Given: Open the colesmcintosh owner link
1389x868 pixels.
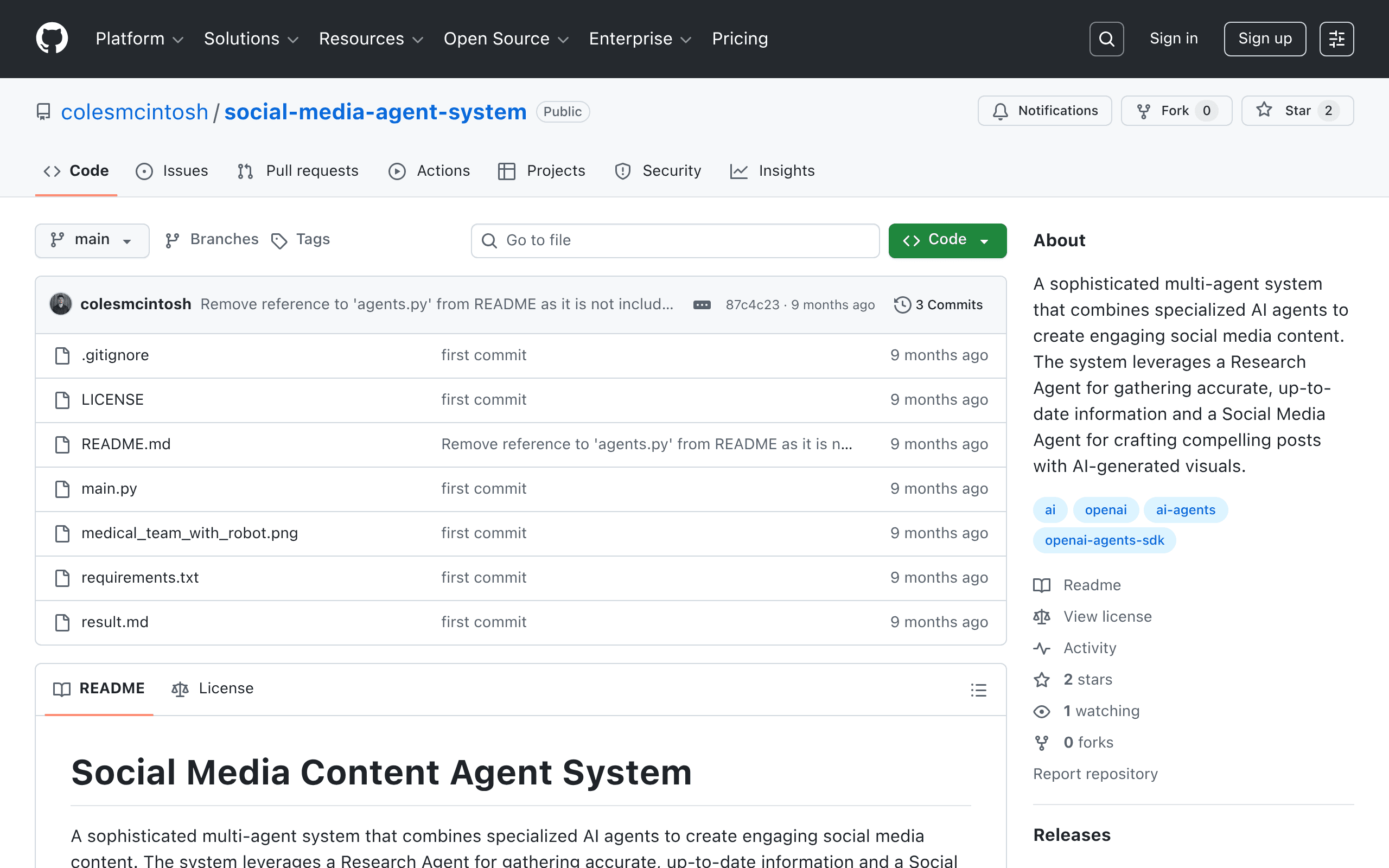Looking at the screenshot, I should pos(135,112).
